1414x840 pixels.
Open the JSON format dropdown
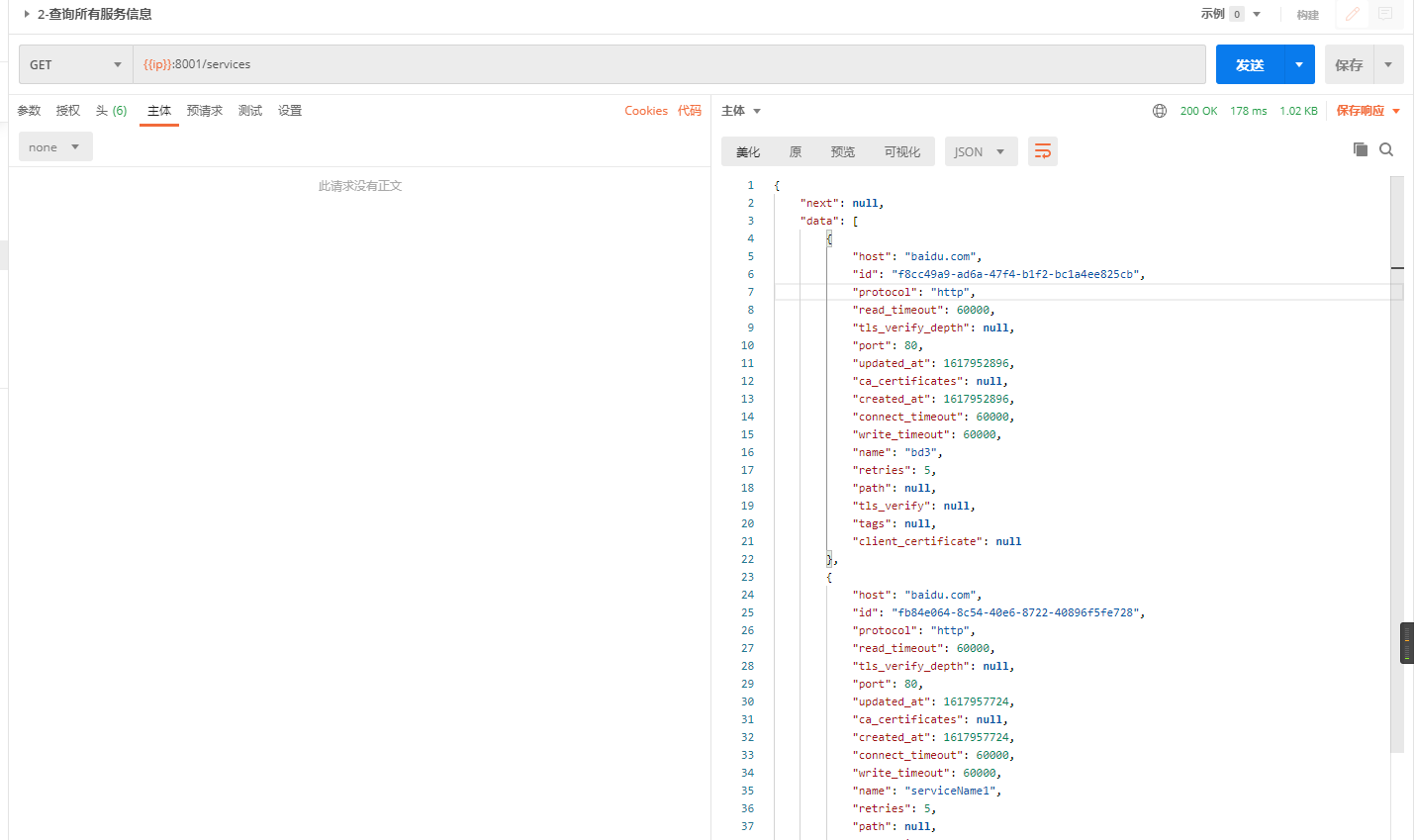[981, 151]
